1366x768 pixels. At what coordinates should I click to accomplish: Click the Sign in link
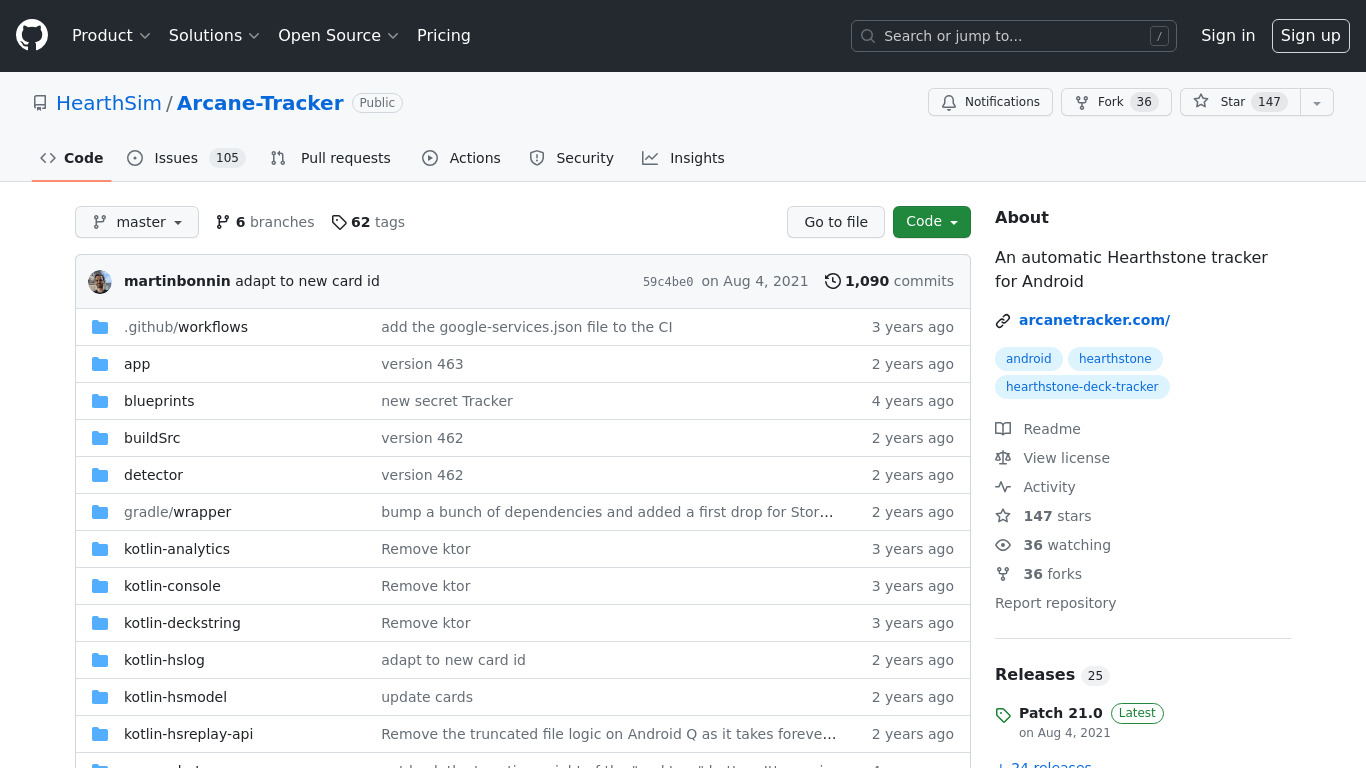point(1228,36)
